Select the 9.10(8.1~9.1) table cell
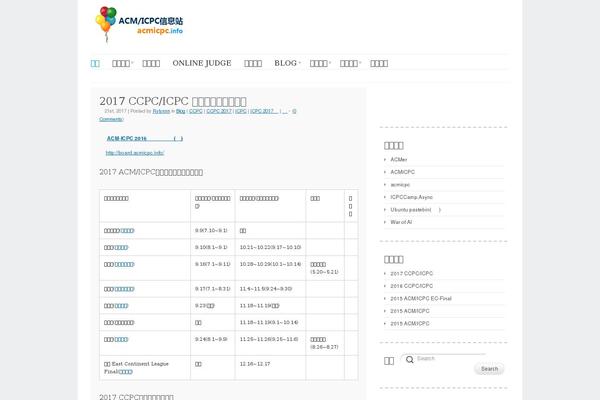This screenshot has width=600, height=400. tap(211, 247)
